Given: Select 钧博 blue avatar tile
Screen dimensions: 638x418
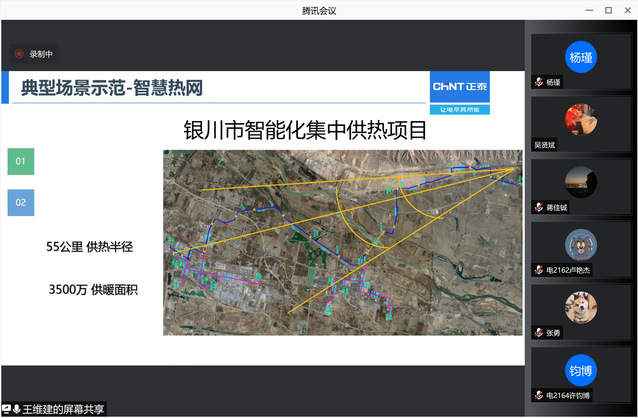Looking at the screenshot, I should tap(580, 370).
